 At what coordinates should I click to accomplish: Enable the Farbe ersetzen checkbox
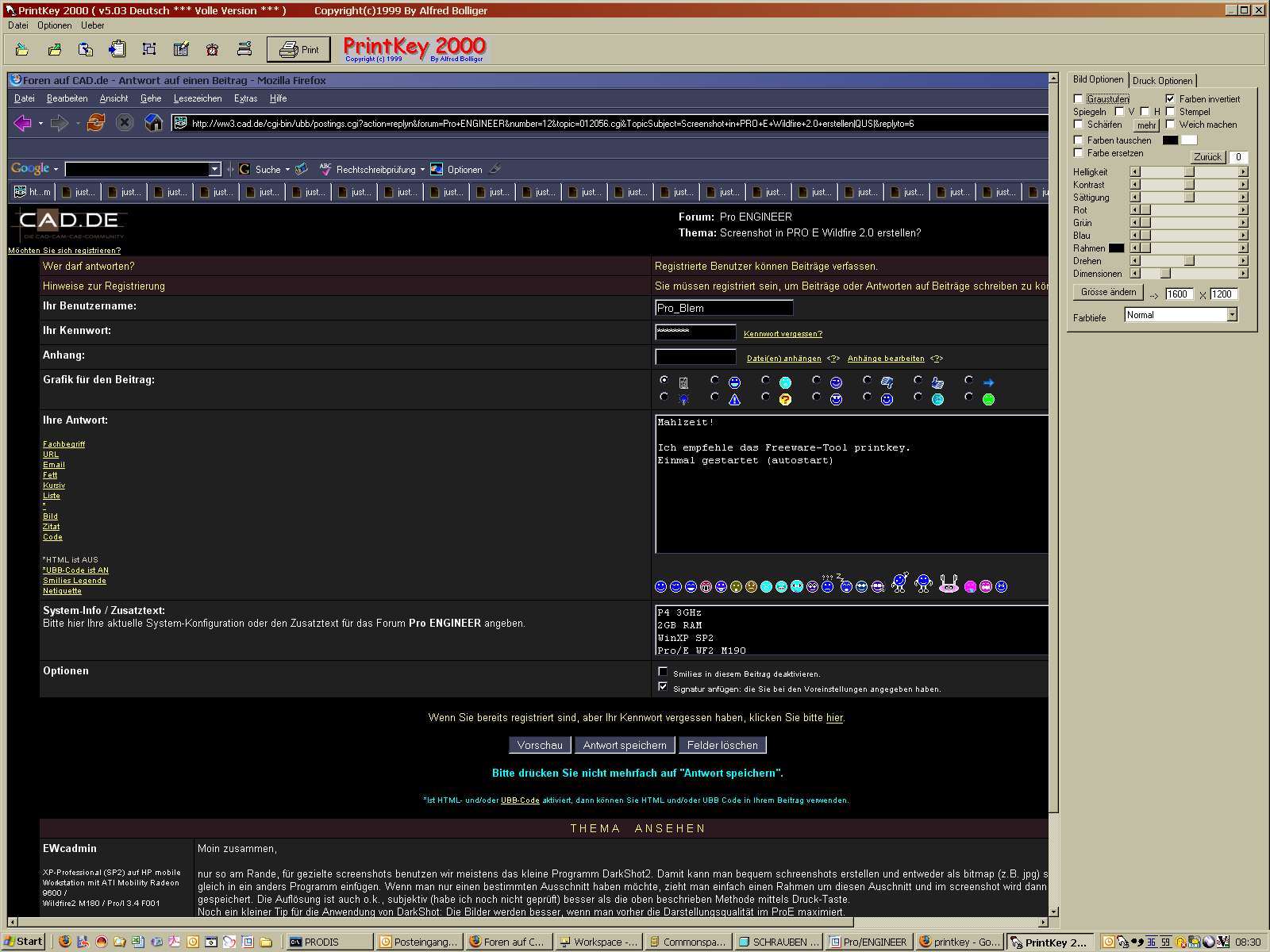(1078, 153)
